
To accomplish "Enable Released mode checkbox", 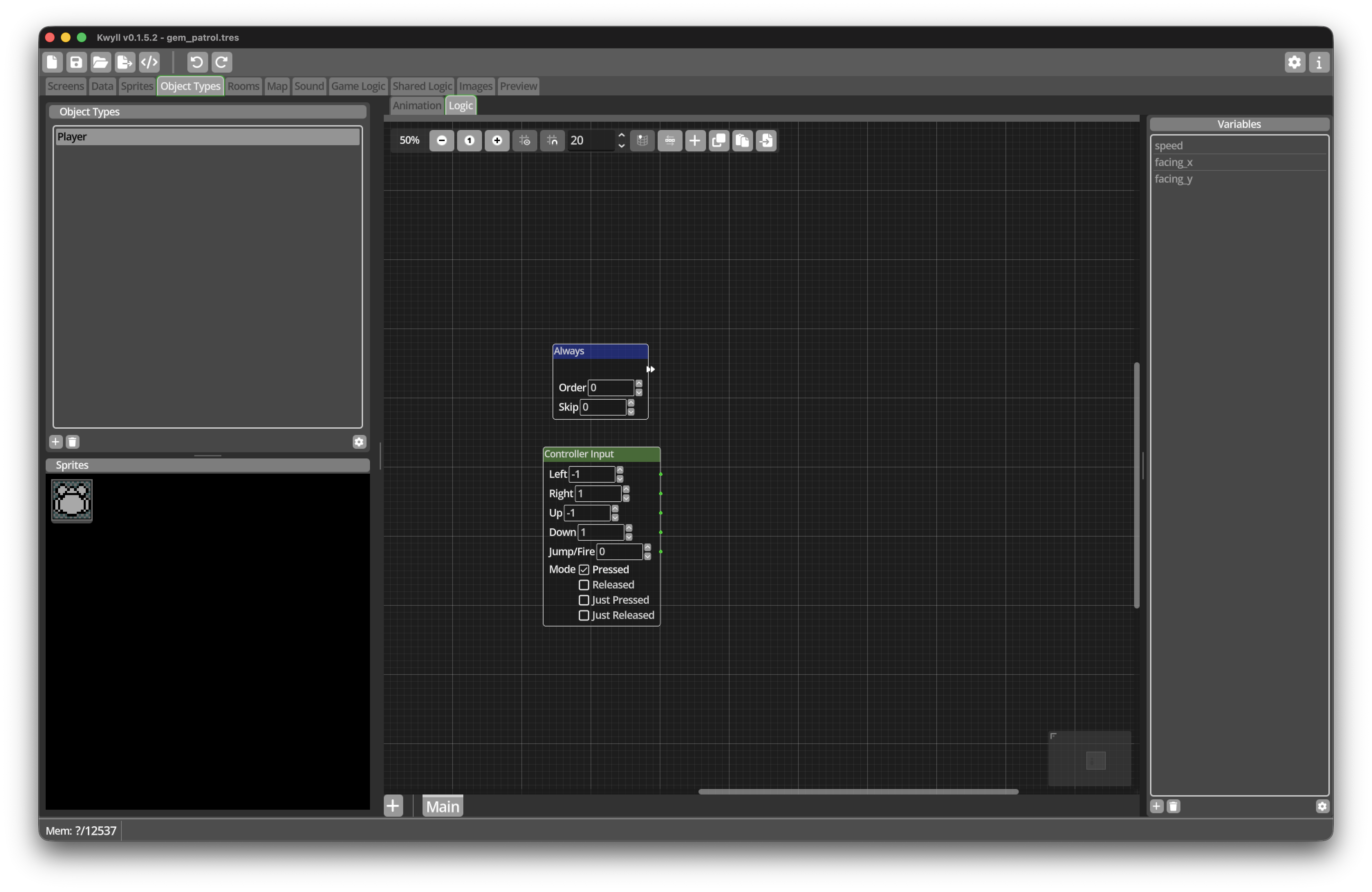I will (584, 585).
